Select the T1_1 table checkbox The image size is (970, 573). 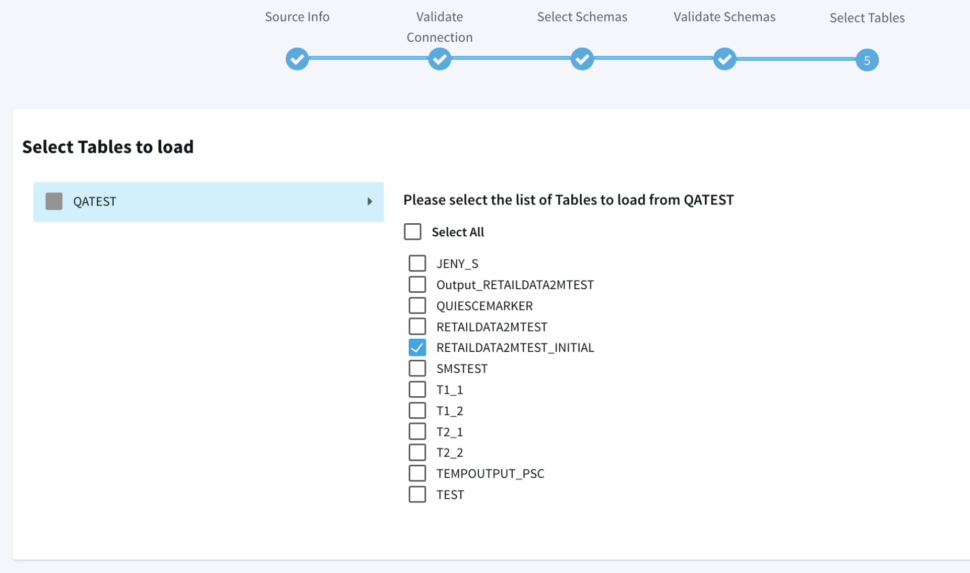tap(417, 390)
